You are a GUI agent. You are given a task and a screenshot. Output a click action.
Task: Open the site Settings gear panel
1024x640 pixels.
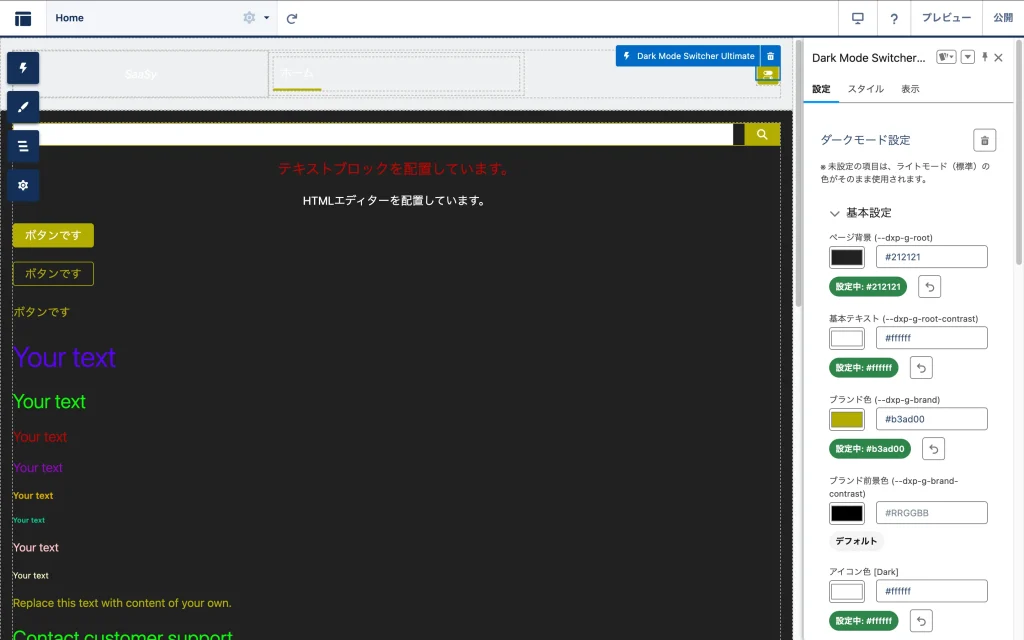point(23,185)
